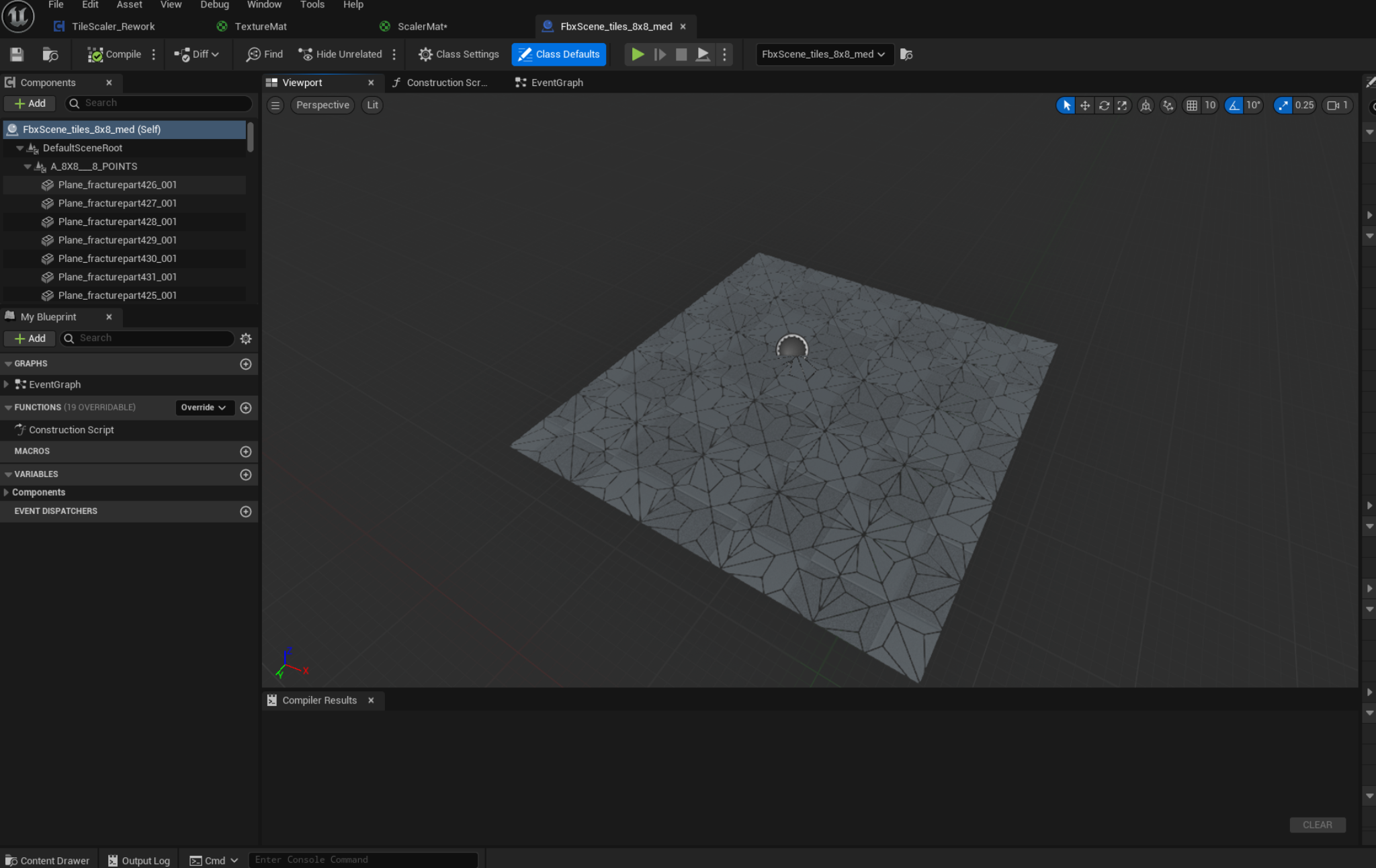Toggle rotation snap angle off

click(x=1234, y=105)
